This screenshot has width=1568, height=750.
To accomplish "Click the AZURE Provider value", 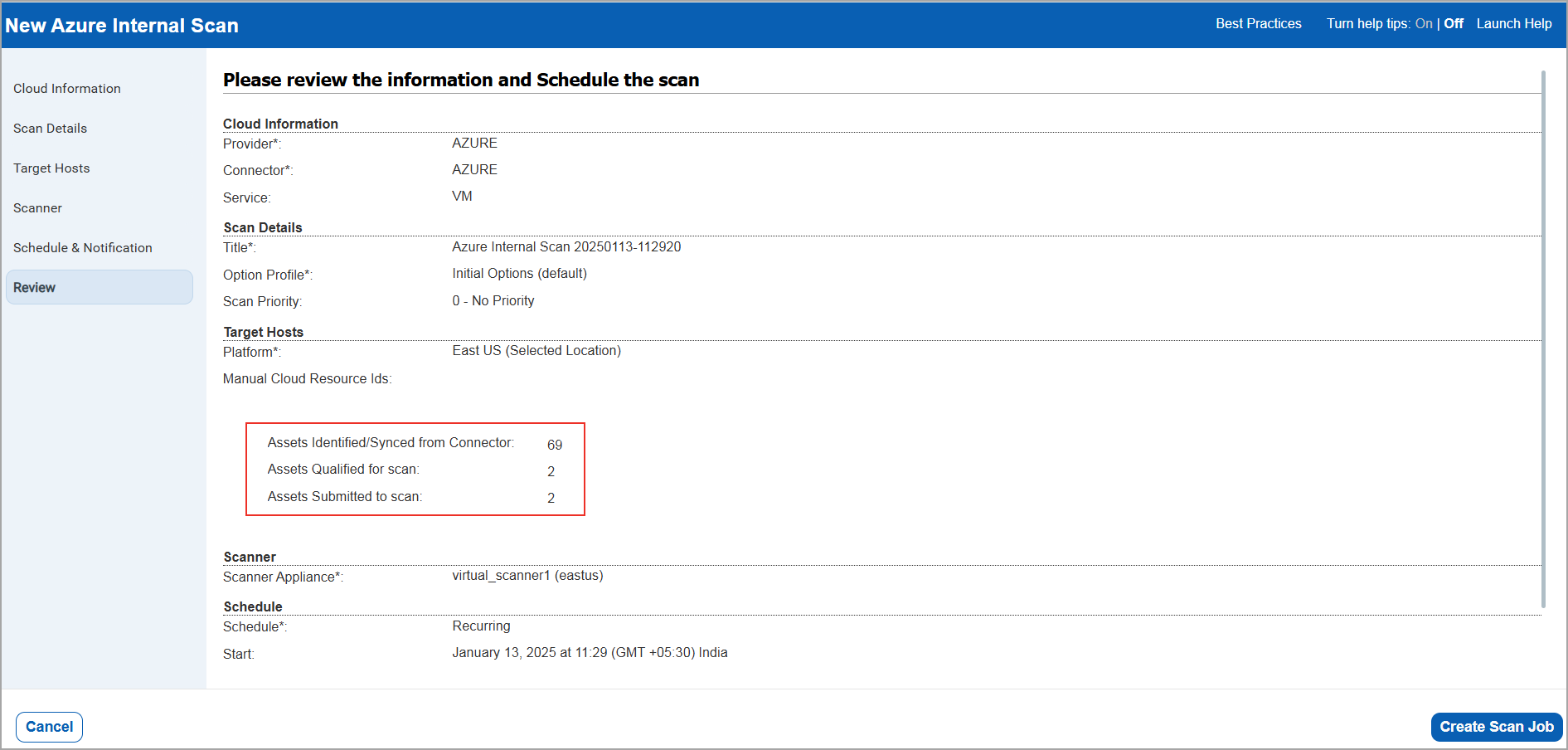I will [474, 143].
